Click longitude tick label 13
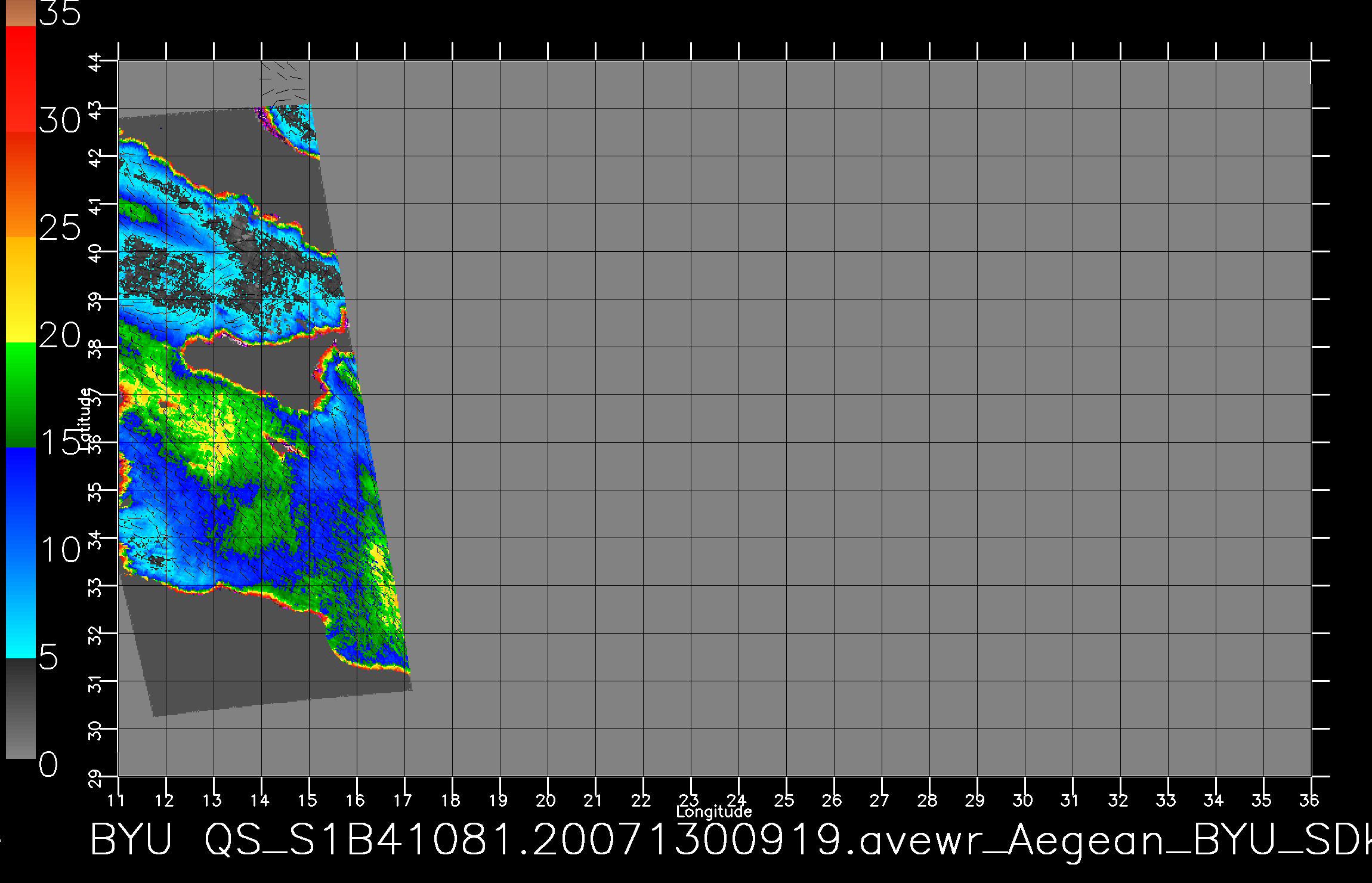The image size is (1372, 883). tap(212, 800)
